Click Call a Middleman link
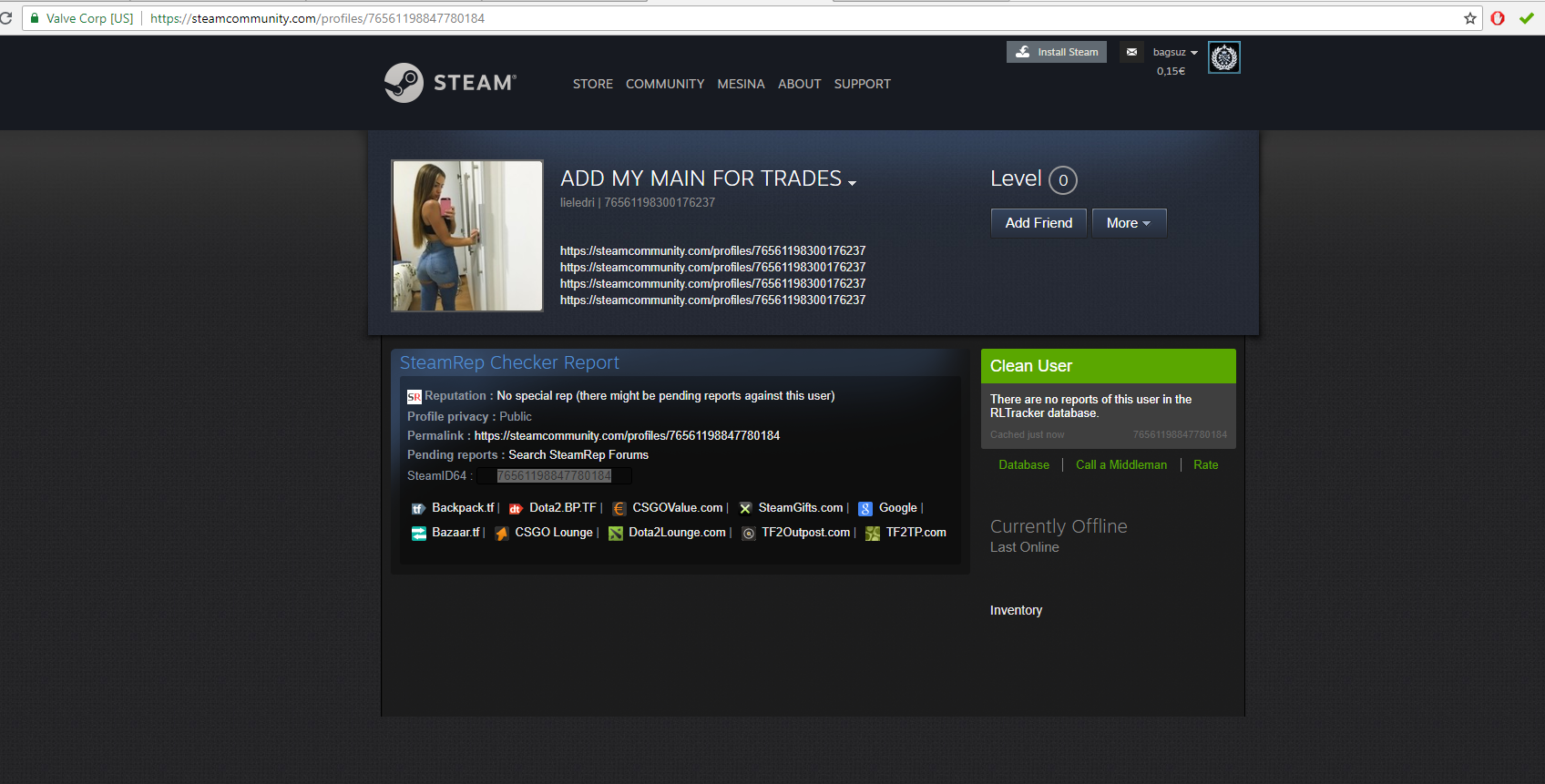 [x=1121, y=464]
